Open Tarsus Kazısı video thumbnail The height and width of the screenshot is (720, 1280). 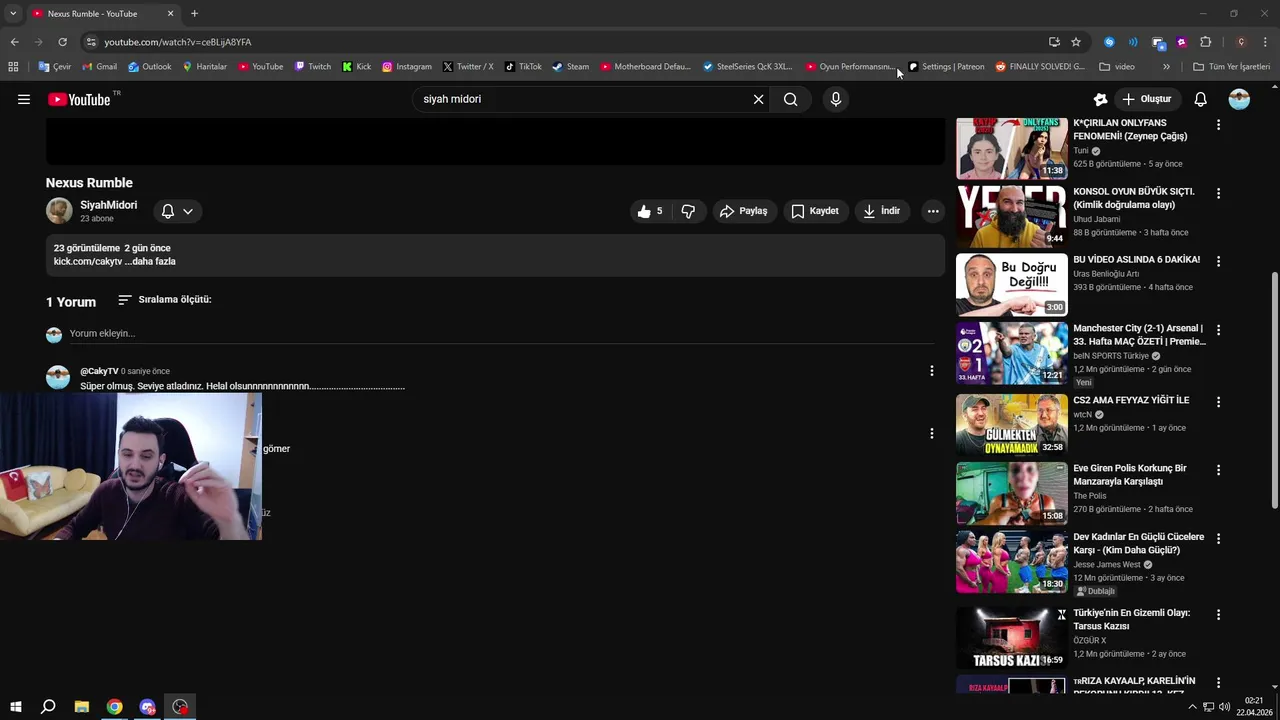(x=1012, y=637)
